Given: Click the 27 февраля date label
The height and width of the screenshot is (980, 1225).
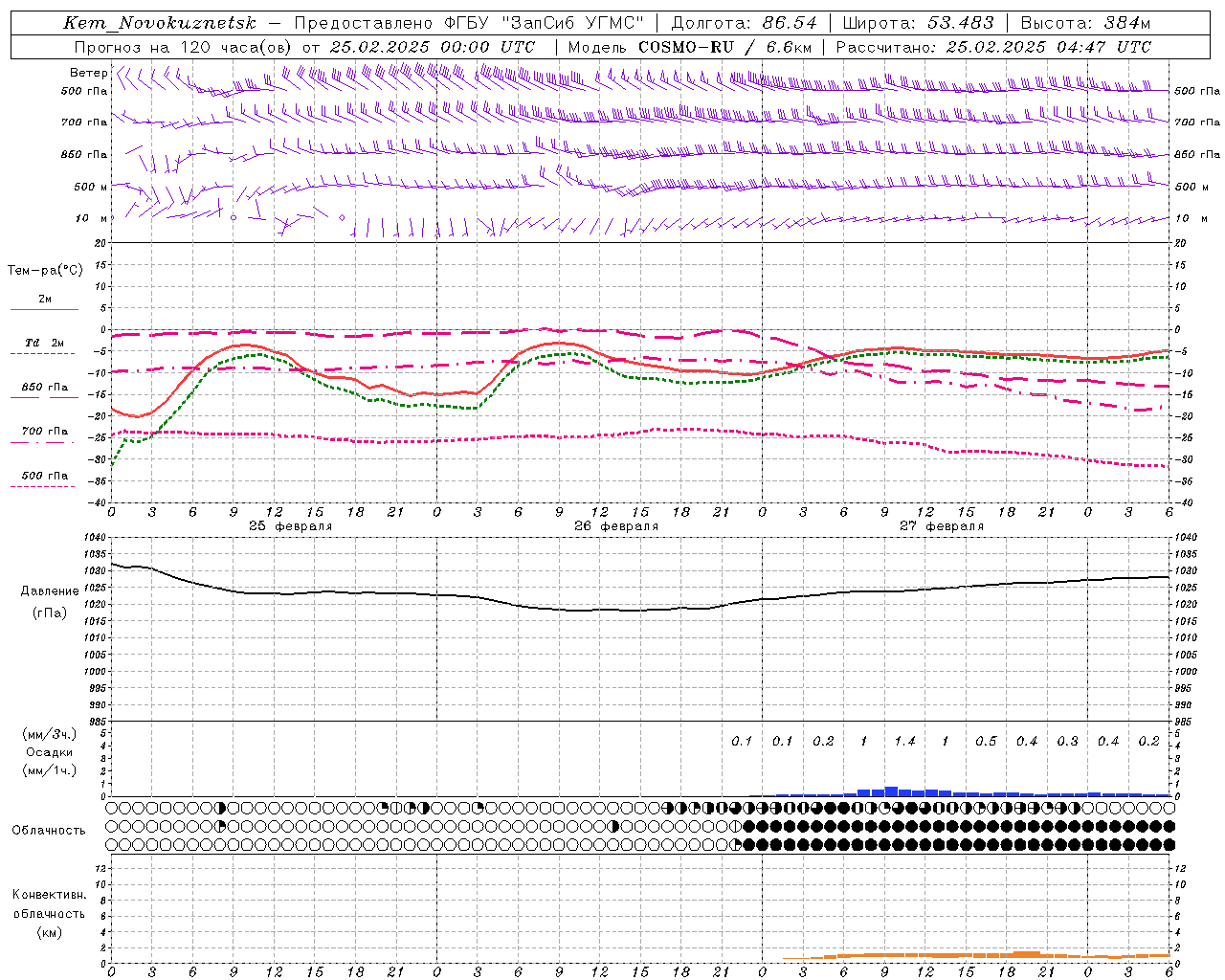Looking at the screenshot, I should [942, 526].
